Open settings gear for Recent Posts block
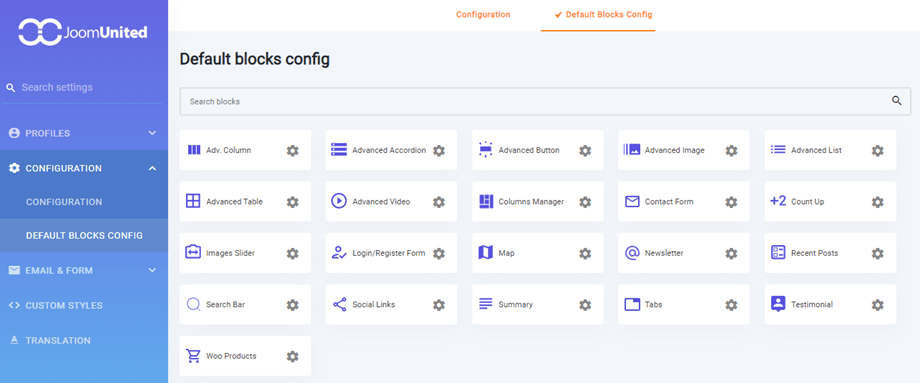Screen dimensions: 920x383 coord(877,253)
